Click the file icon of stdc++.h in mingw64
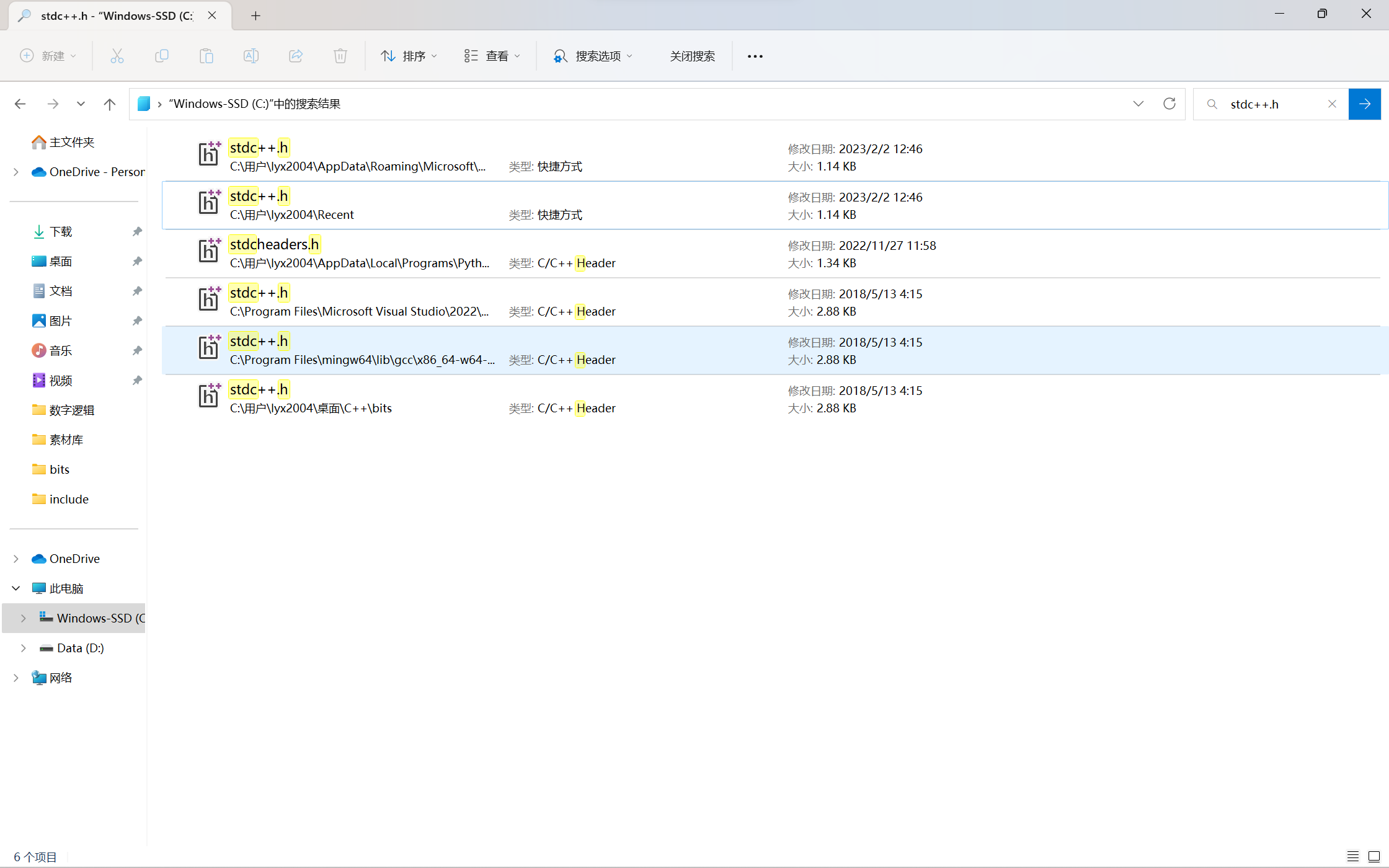Screen dimensions: 1389x868 coord(209,347)
